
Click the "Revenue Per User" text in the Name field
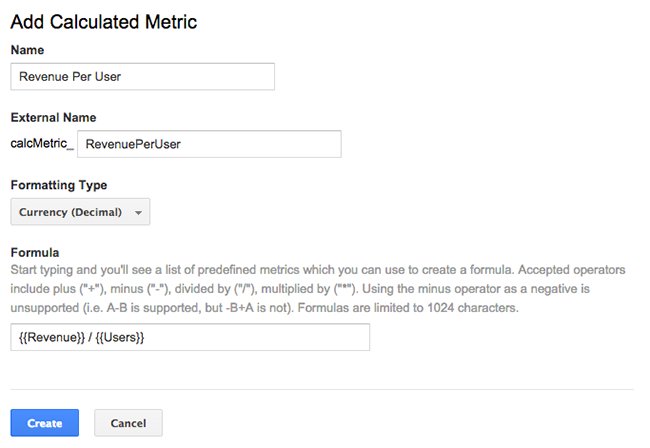coord(70,77)
